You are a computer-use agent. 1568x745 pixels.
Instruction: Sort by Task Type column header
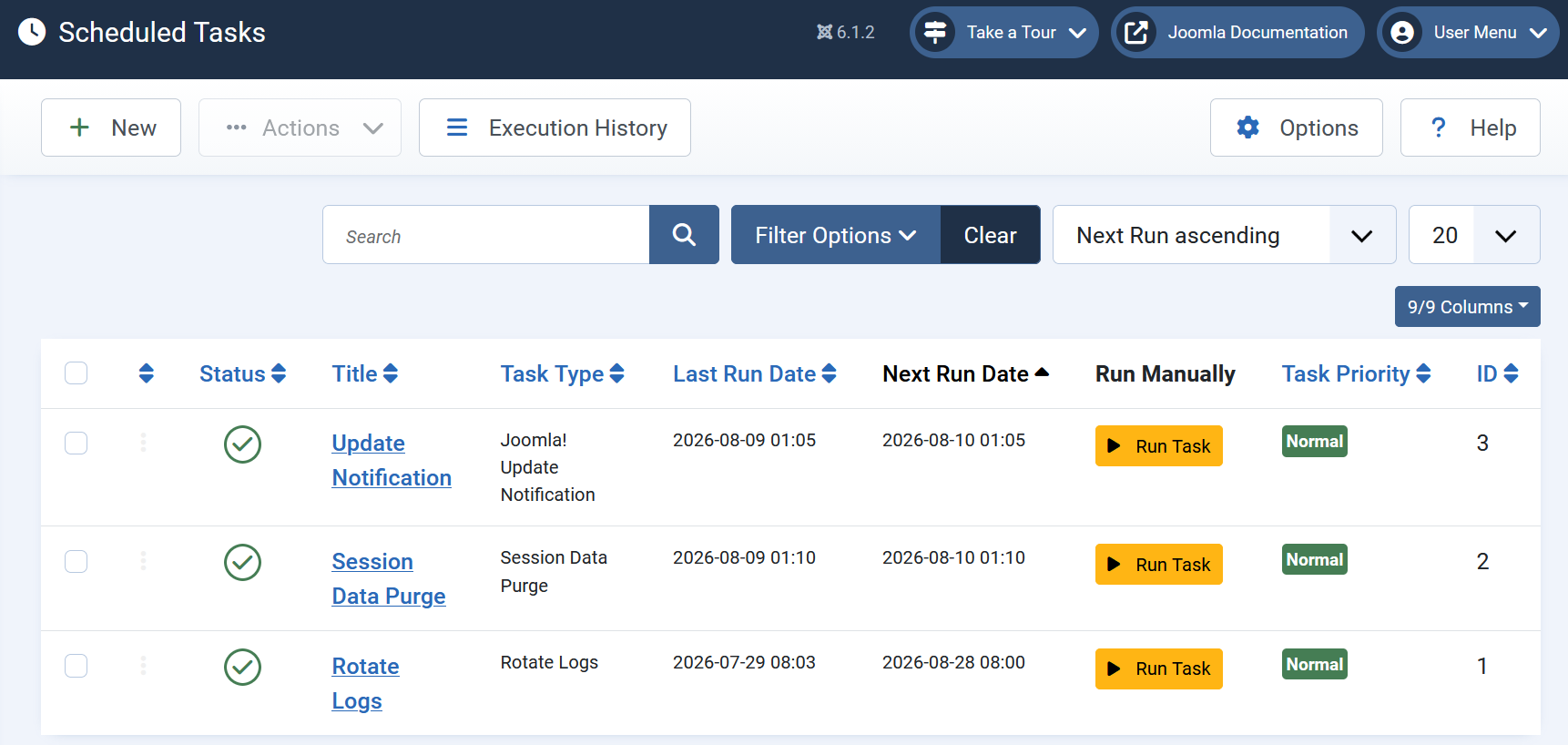[x=562, y=373]
